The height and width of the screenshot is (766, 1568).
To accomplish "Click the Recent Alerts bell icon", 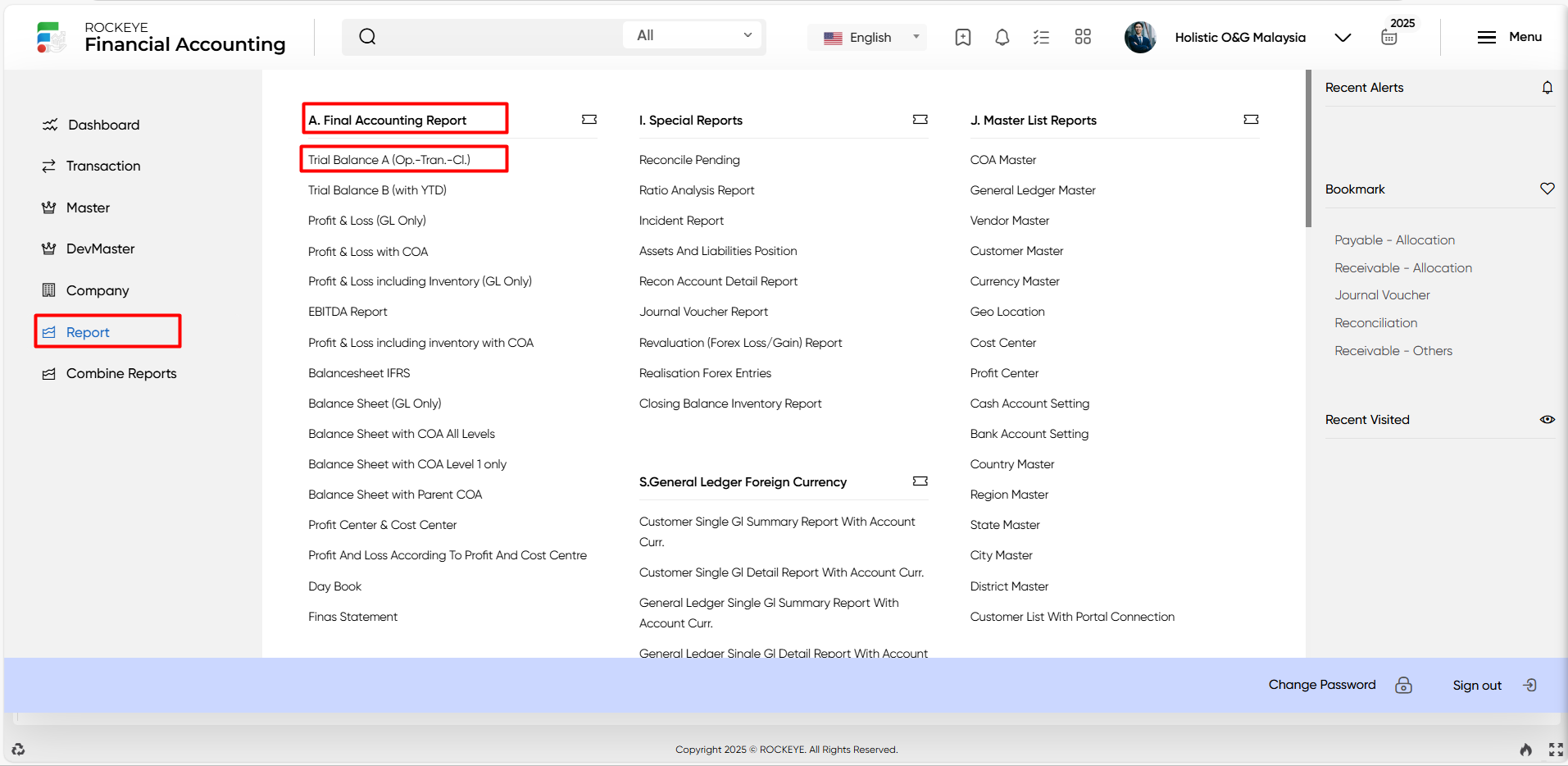I will click(1548, 88).
